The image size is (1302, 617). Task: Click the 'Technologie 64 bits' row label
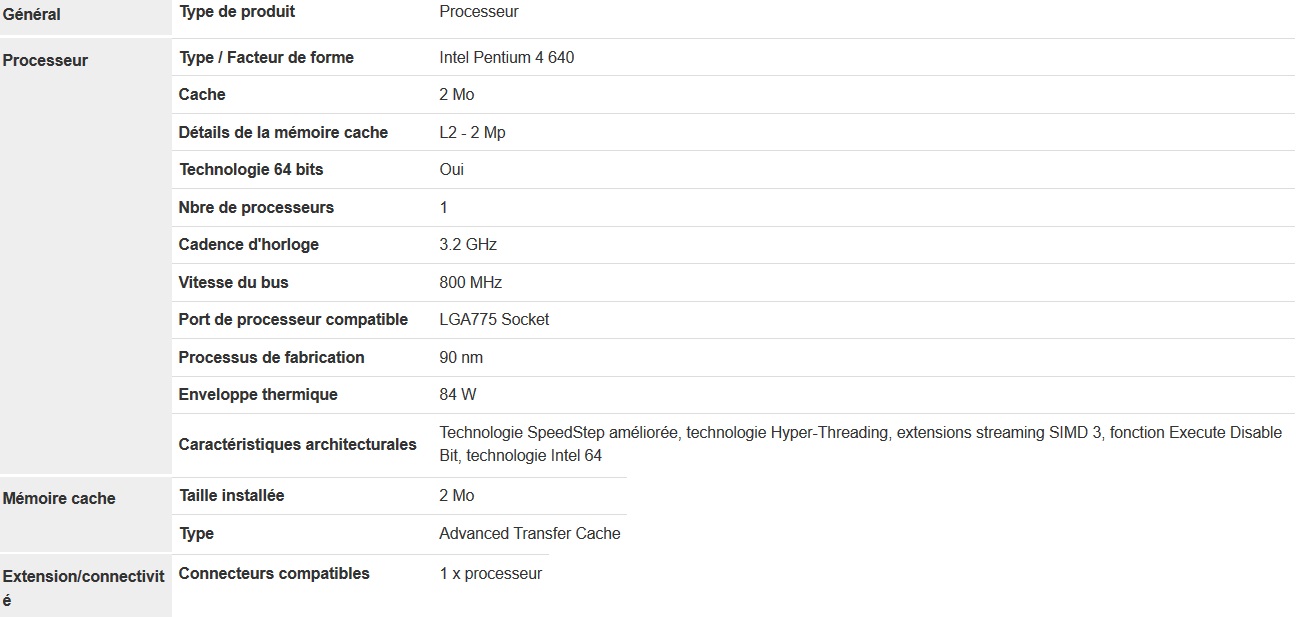251,169
